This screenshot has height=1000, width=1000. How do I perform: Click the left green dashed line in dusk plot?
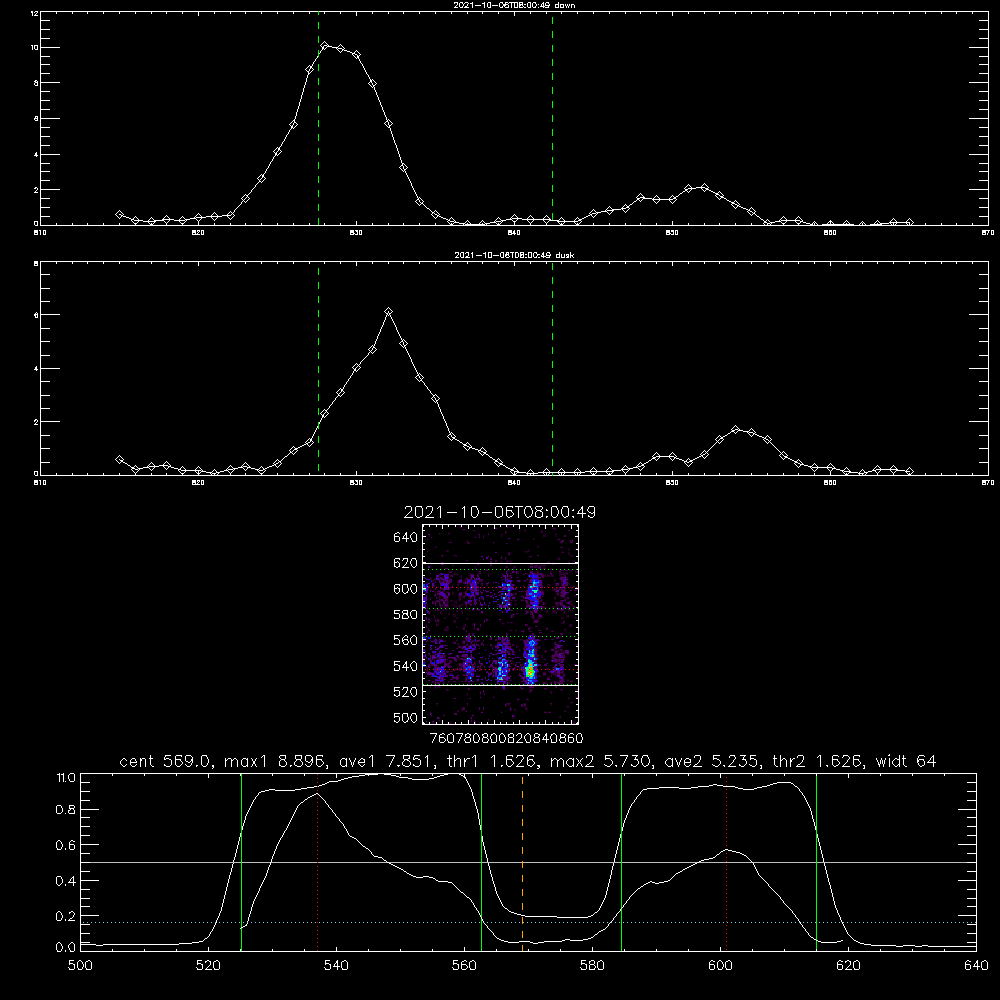point(318,368)
